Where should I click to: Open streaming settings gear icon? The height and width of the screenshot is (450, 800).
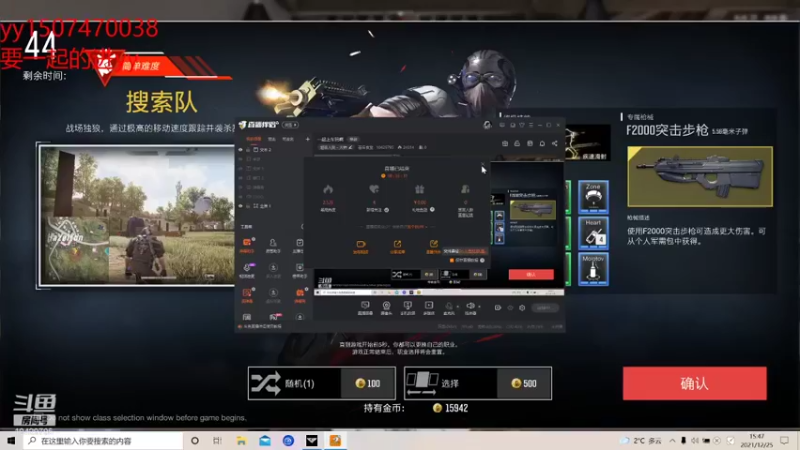[522, 308]
